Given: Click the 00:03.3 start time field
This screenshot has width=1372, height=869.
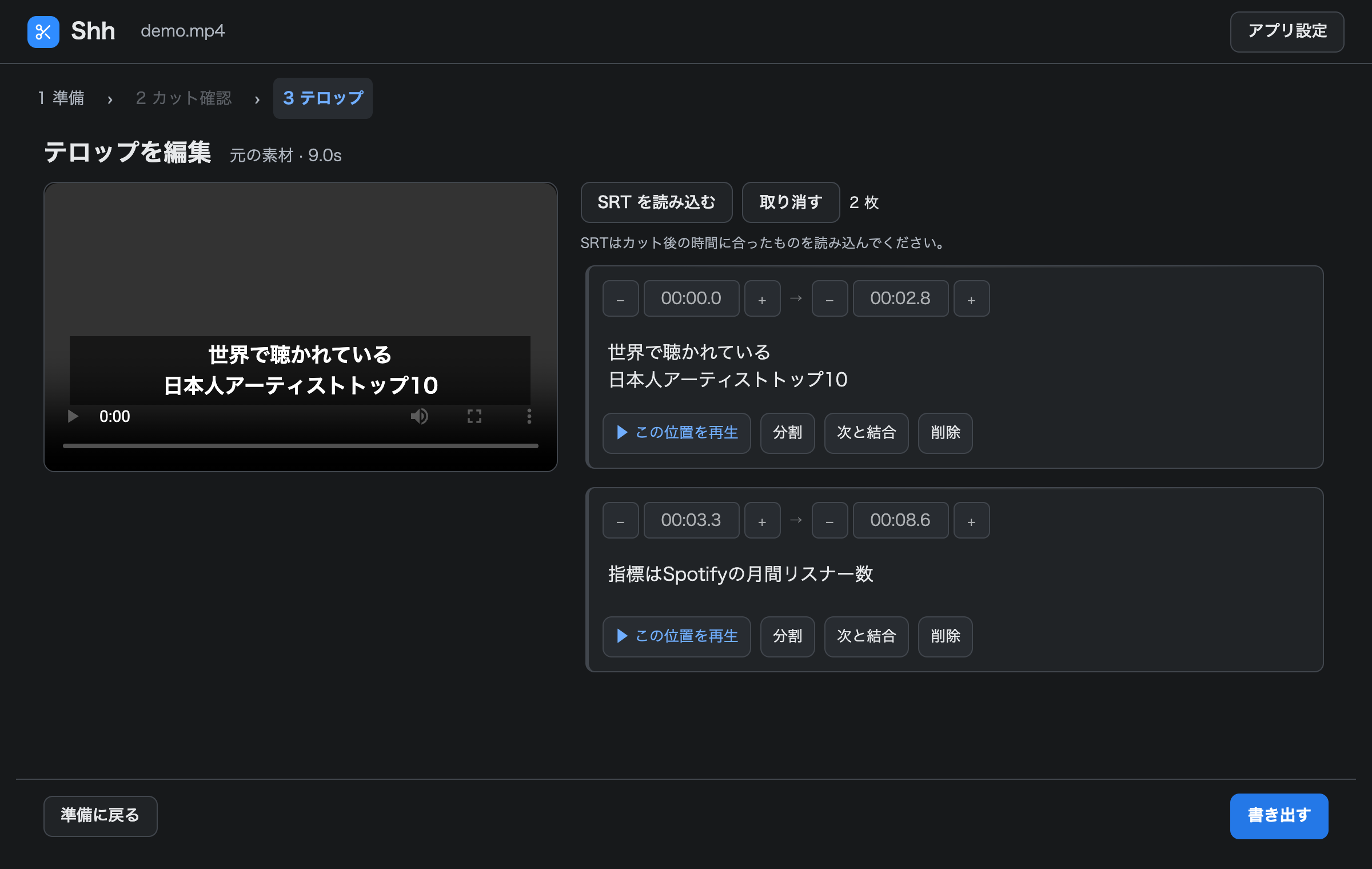Looking at the screenshot, I should point(692,520).
